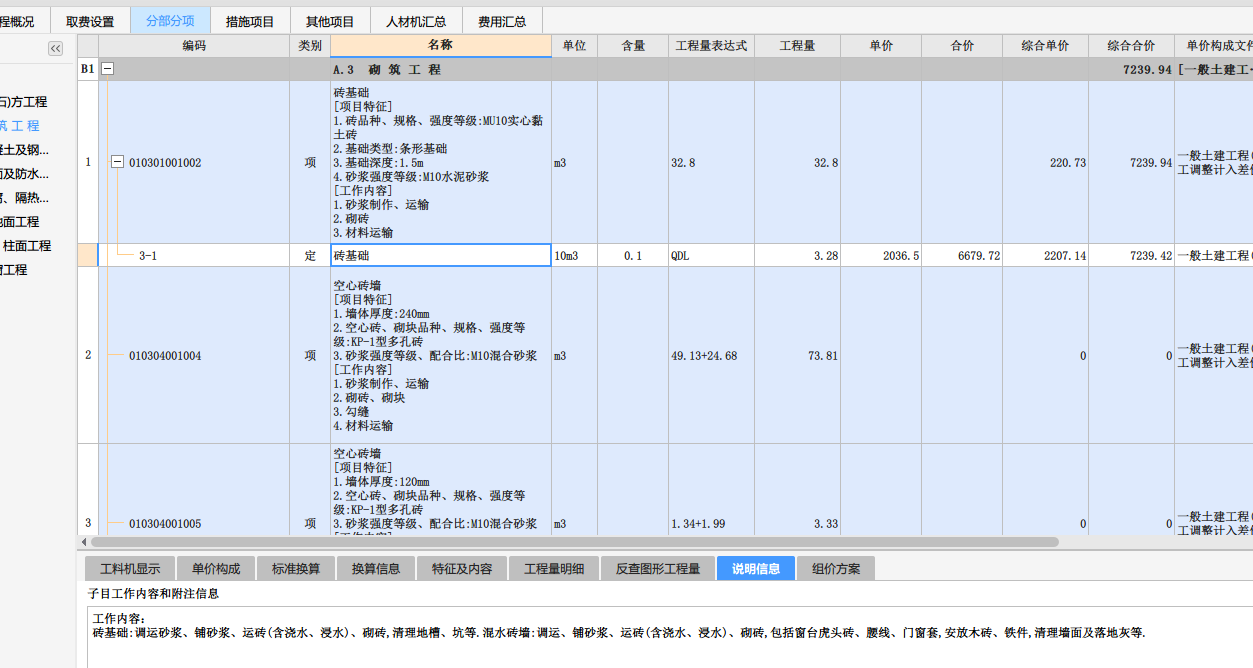Show the 工料机显示 bottom tab
1253x668 pixels.
[130, 569]
